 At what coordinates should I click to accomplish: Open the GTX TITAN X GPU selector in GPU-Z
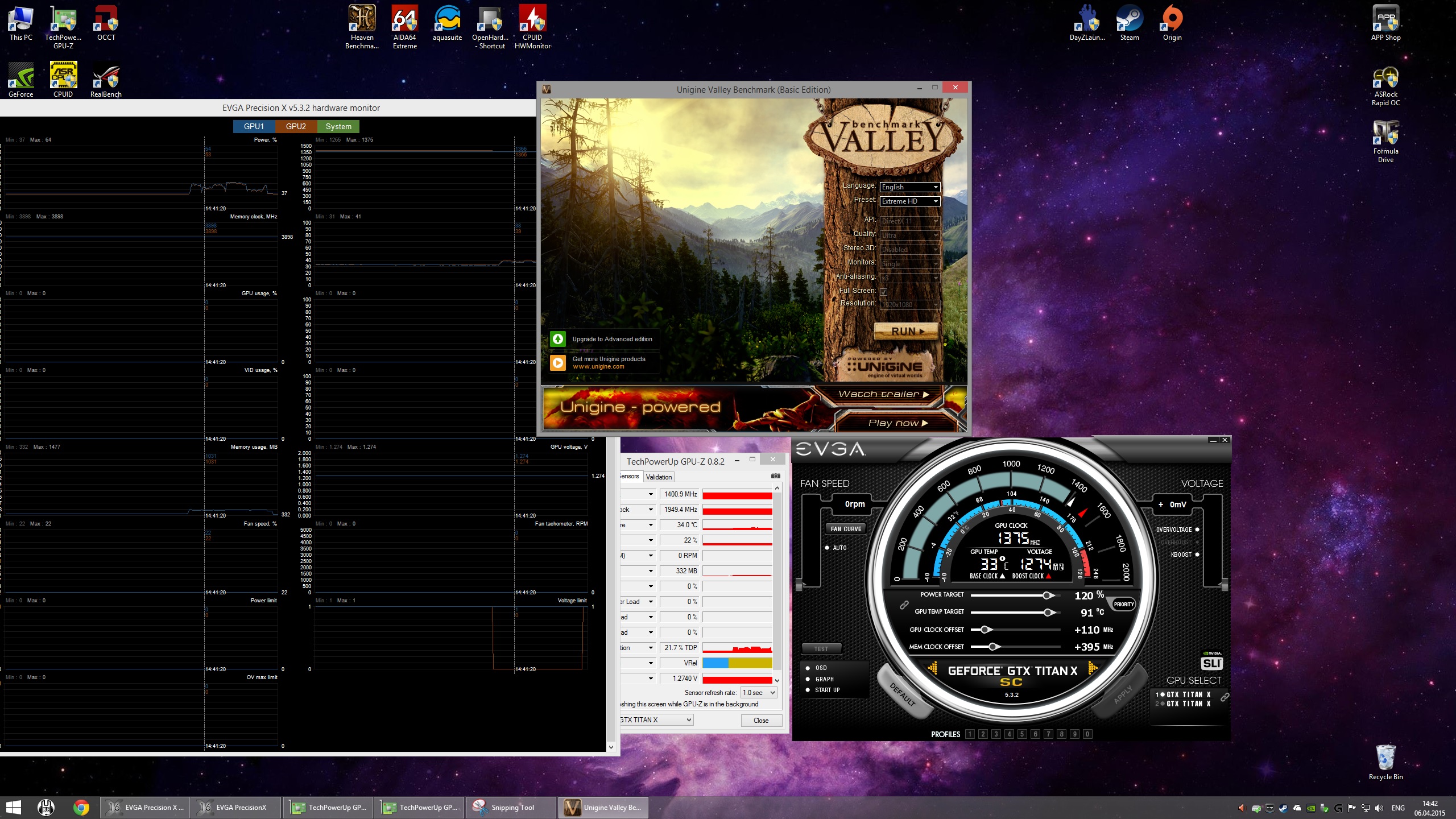click(656, 720)
